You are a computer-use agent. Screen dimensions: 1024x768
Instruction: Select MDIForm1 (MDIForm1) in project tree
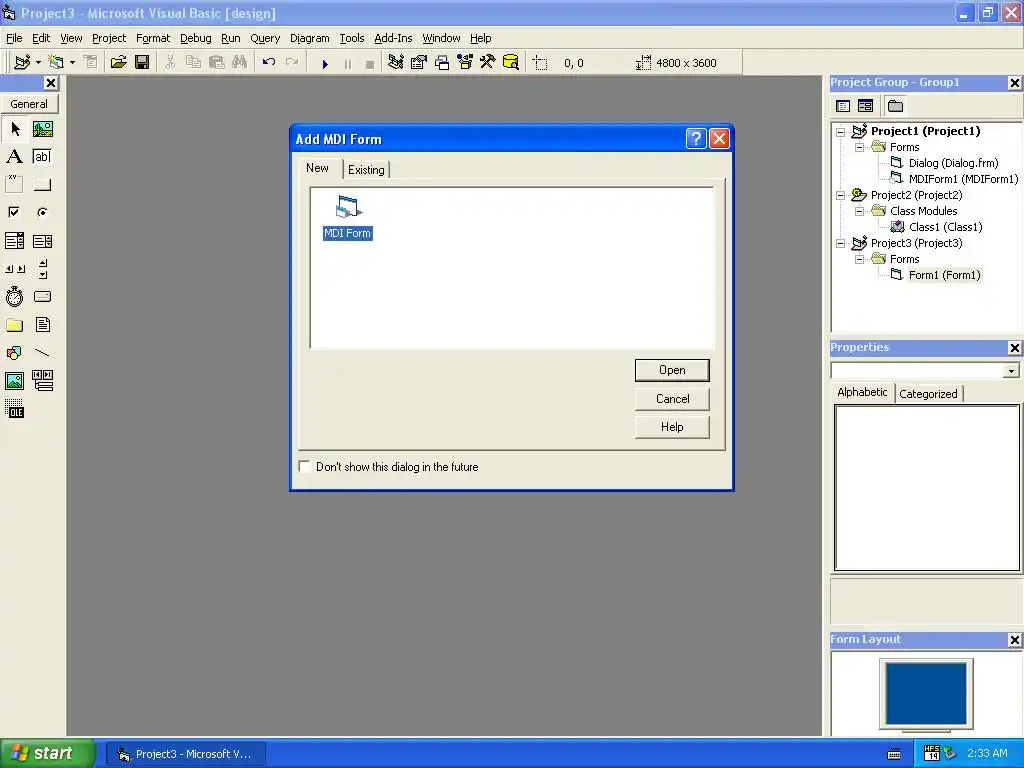963,179
